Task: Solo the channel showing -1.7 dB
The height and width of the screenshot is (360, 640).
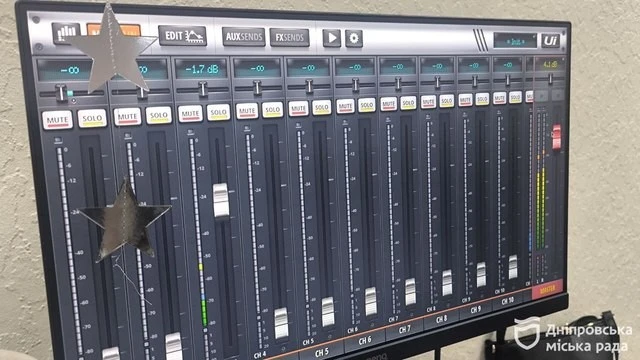Action: coord(218,112)
